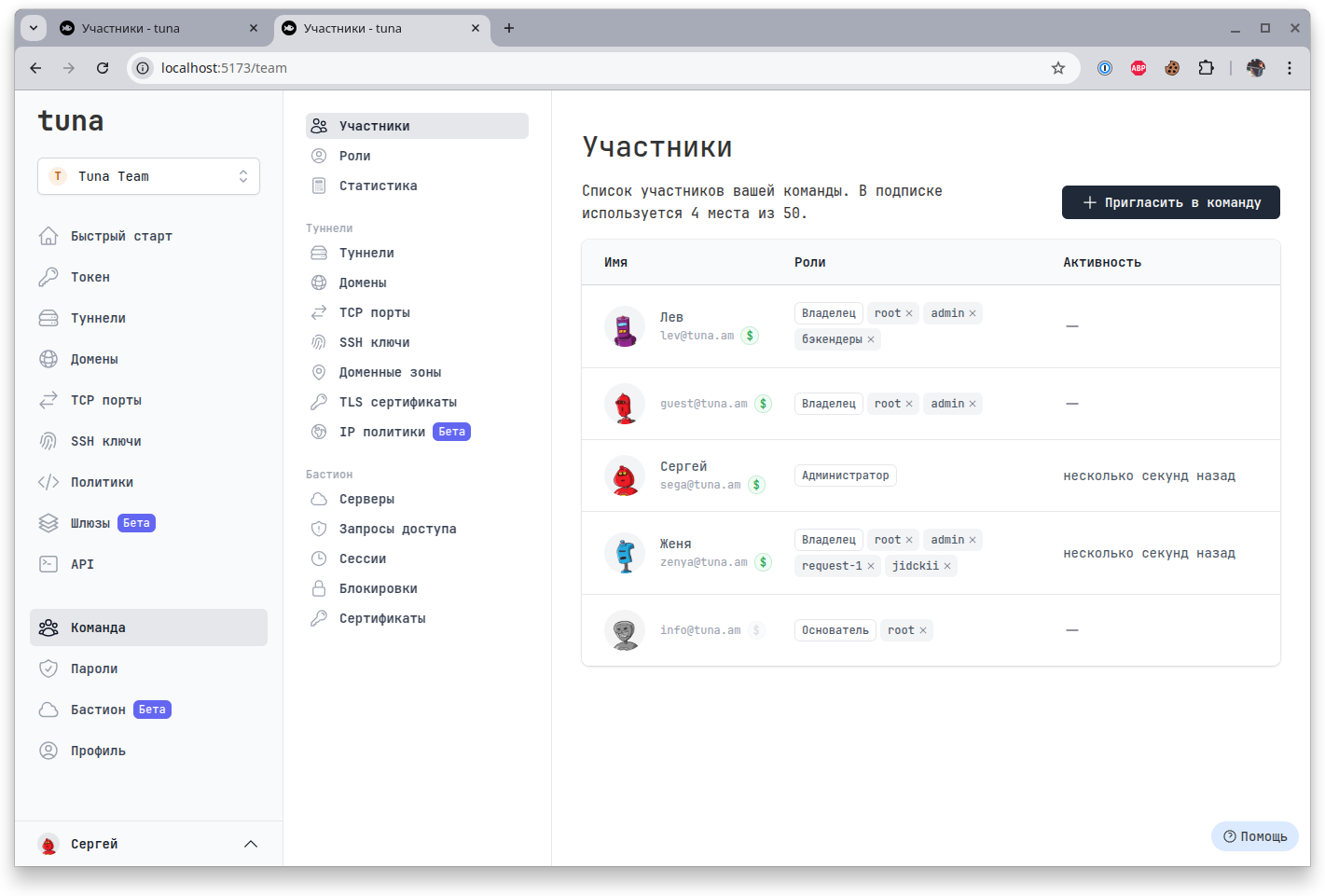The image size is (1325, 896).
Task: Toggle the dollar badge next to sega@tuna.am
Action: (756, 485)
